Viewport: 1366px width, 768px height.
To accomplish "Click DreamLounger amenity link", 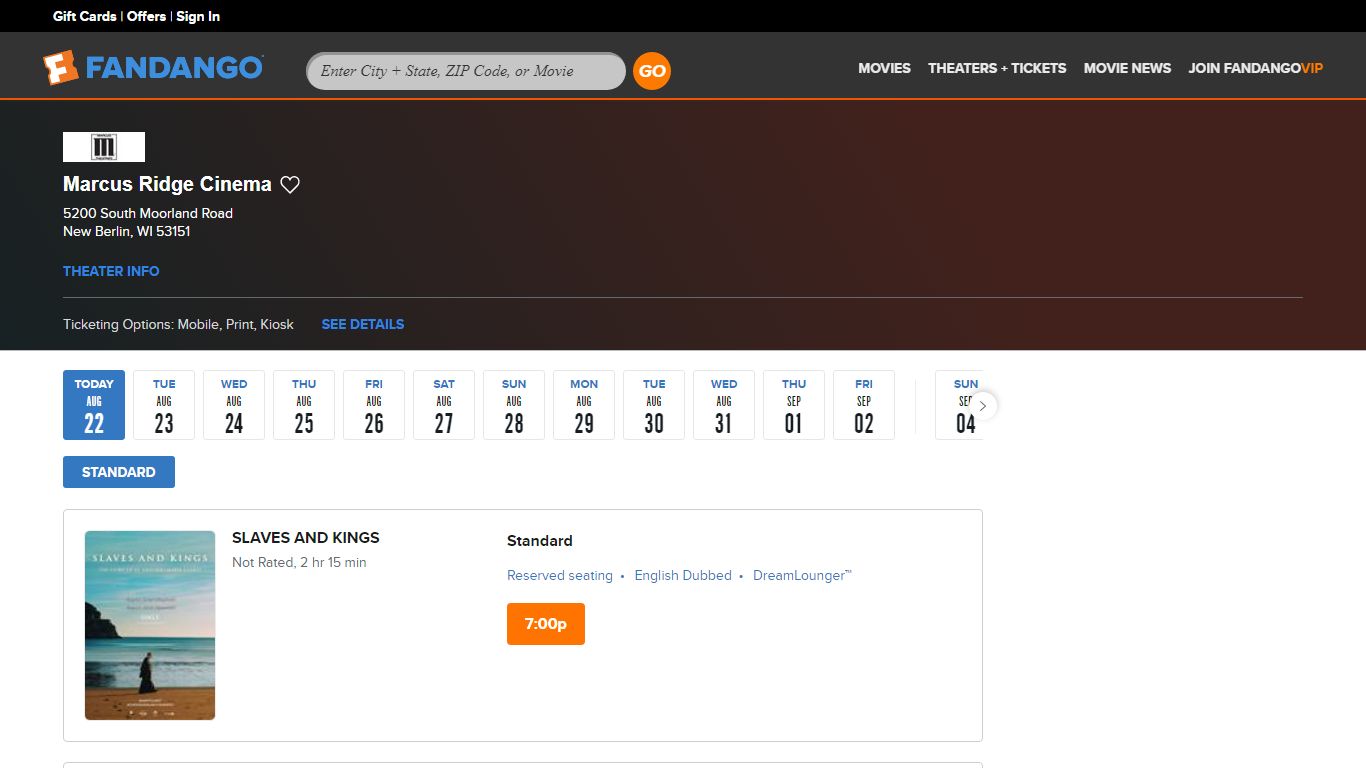I will click(802, 575).
